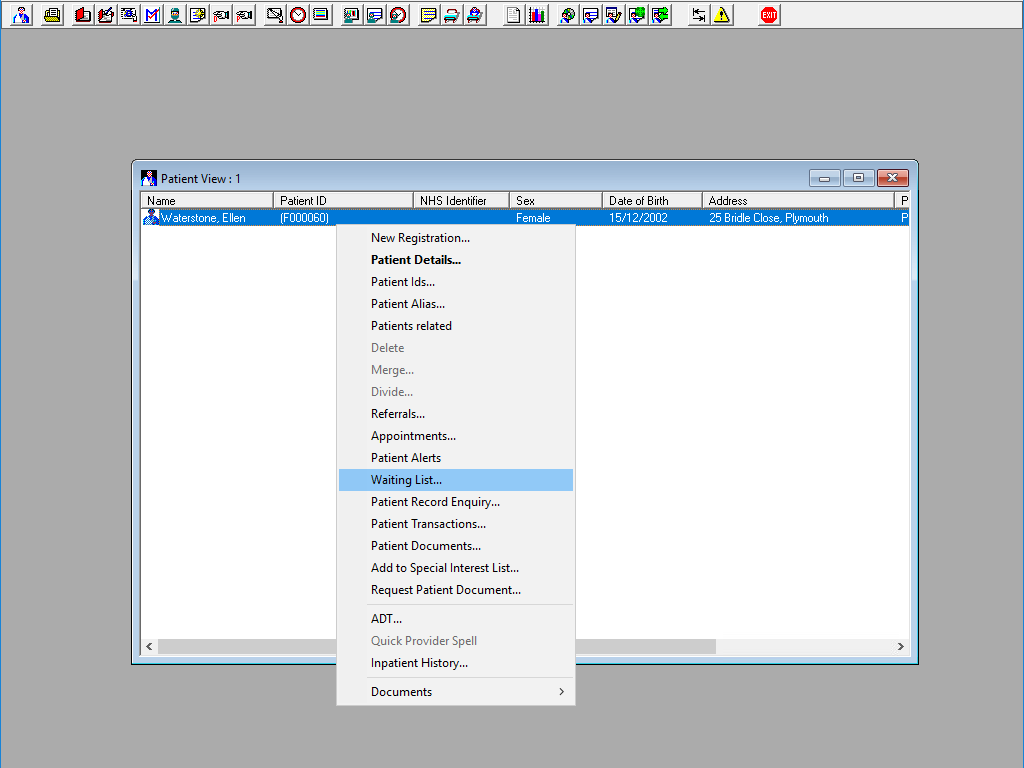This screenshot has width=1024, height=768.
Task: Open Patient Transactions menu entry
Action: coord(456,524)
